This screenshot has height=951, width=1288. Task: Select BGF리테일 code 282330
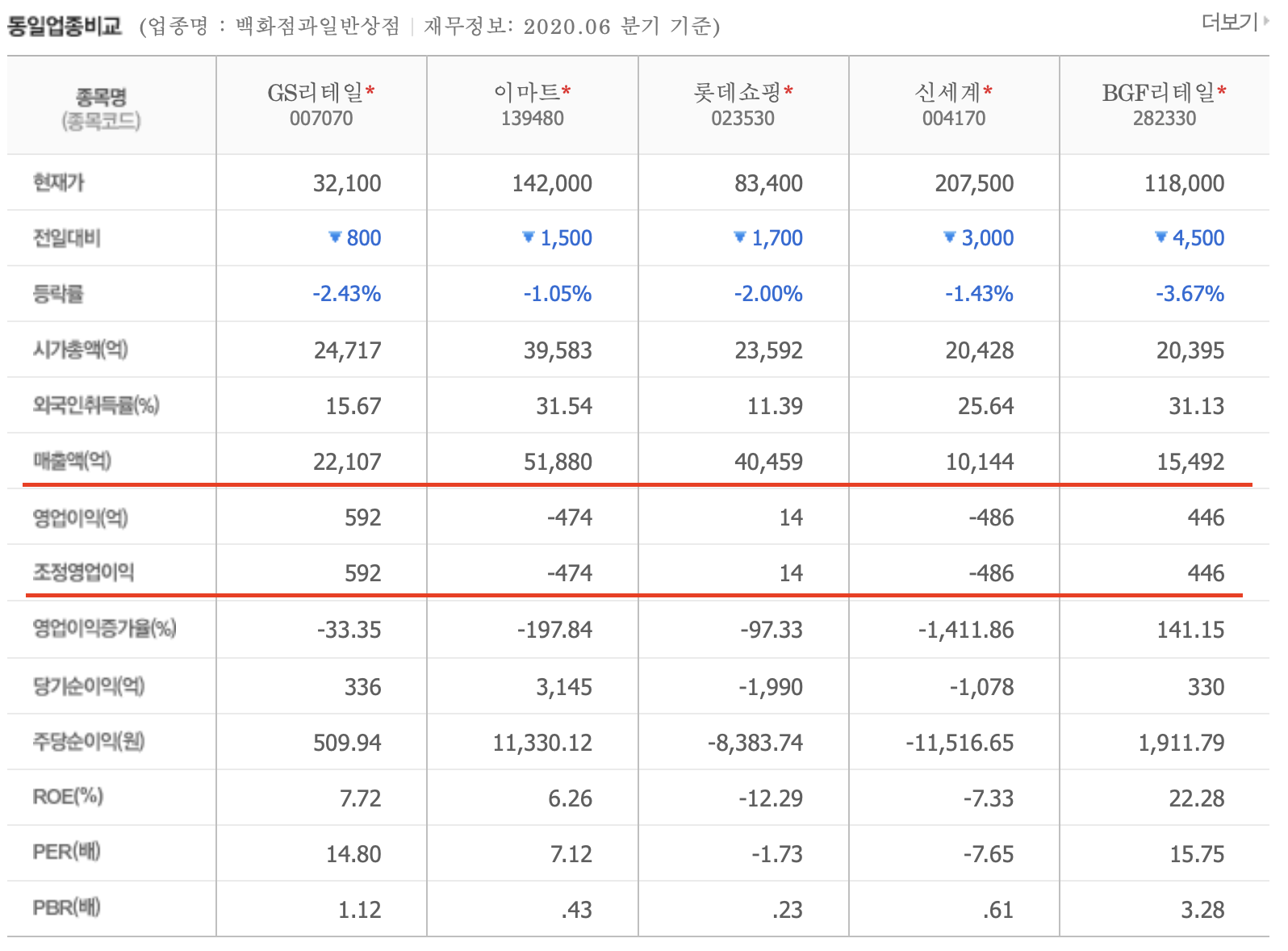pyautogui.click(x=1165, y=119)
